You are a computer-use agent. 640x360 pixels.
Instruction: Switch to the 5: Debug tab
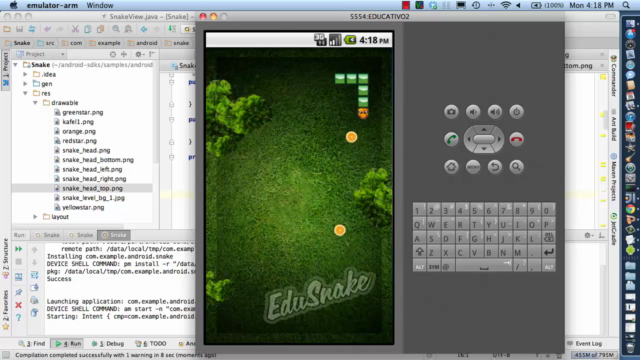[x=108, y=344]
